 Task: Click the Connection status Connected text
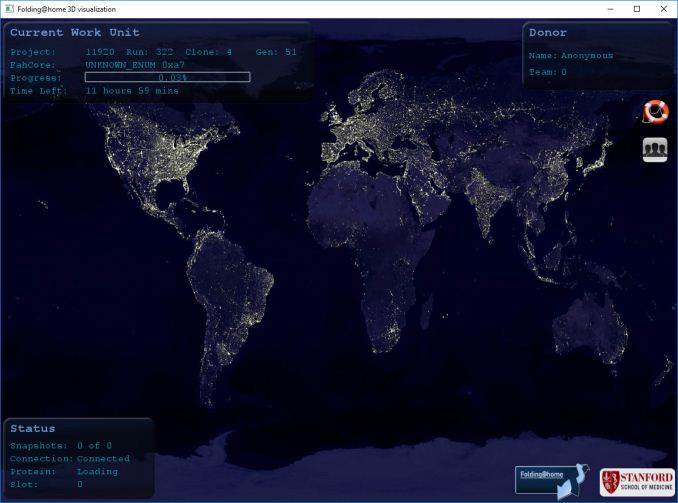pyautogui.click(x=103, y=458)
